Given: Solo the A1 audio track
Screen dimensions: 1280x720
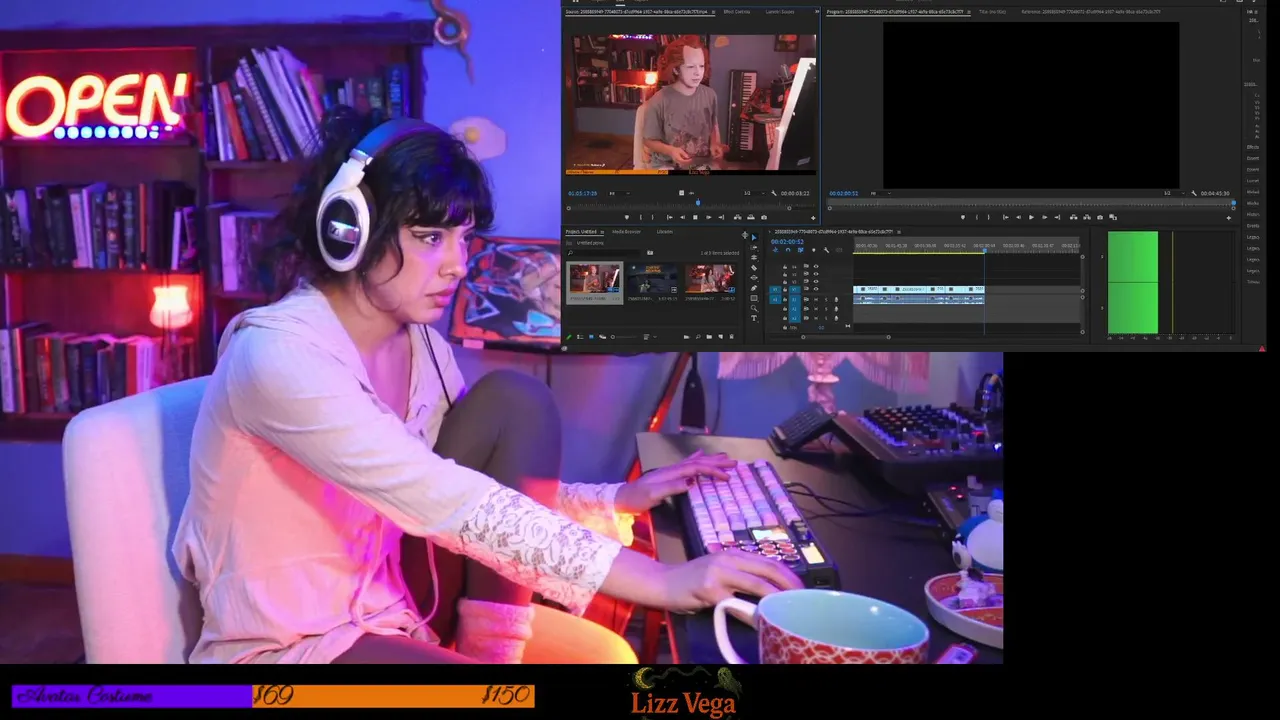Looking at the screenshot, I should [x=826, y=299].
